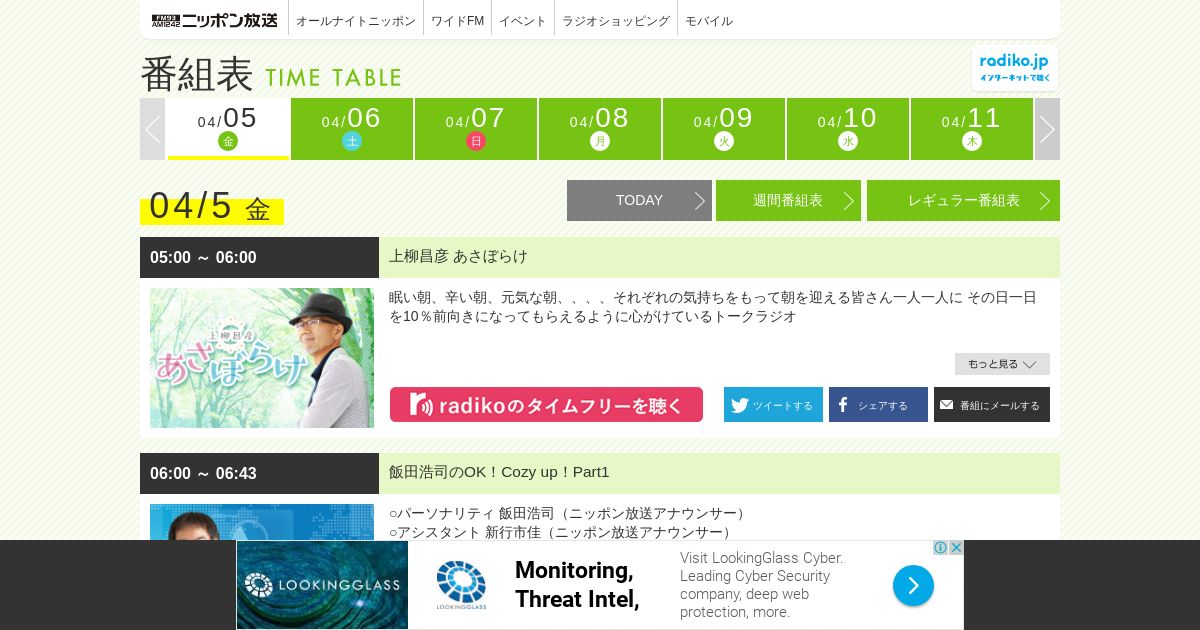Image resolution: width=1200 pixels, height=630 pixels.
Task: Select the 04/09 Tuesday date tab
Action: (x=724, y=129)
